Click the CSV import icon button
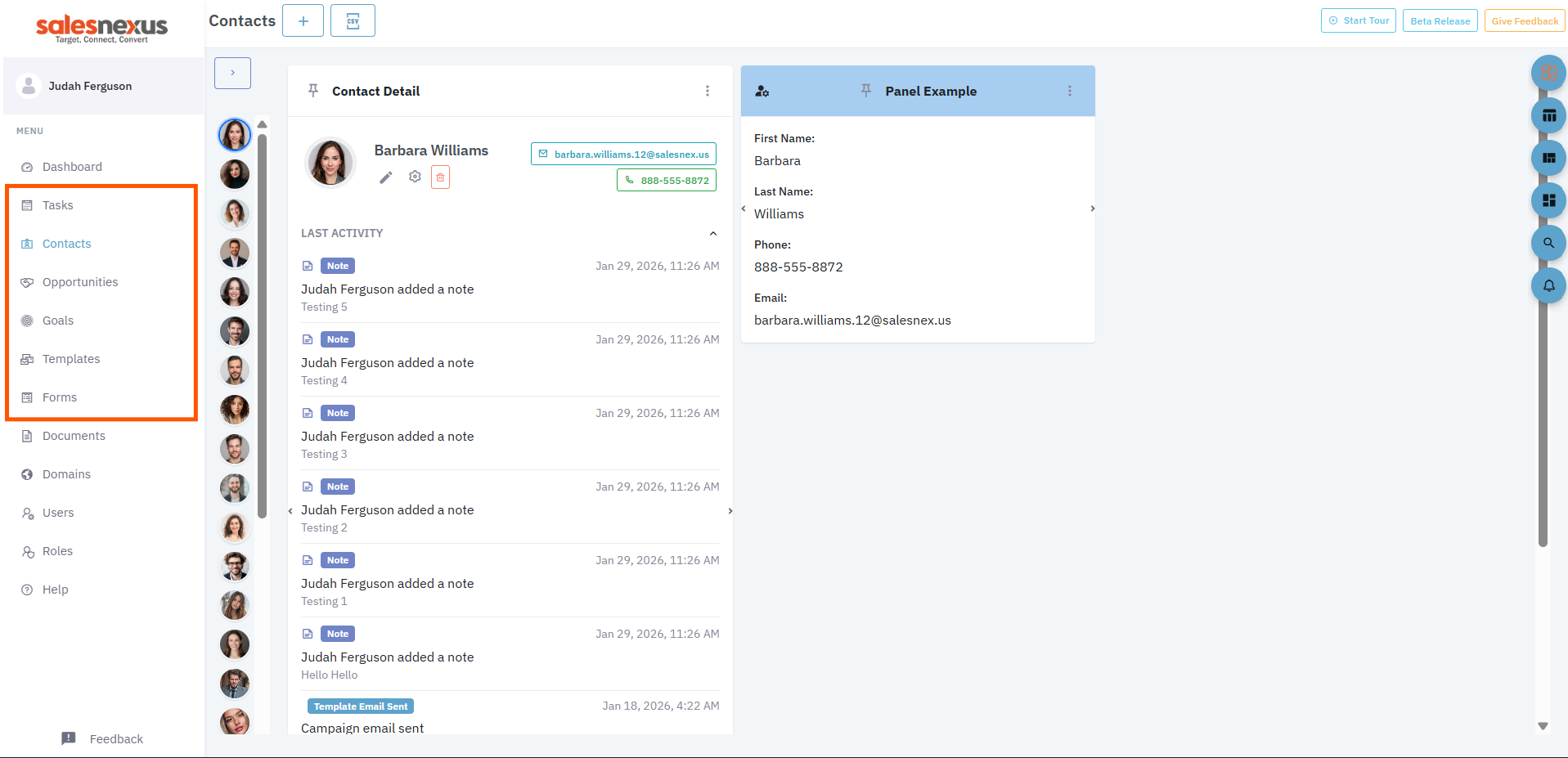The width and height of the screenshot is (1568, 758). pyautogui.click(x=353, y=21)
